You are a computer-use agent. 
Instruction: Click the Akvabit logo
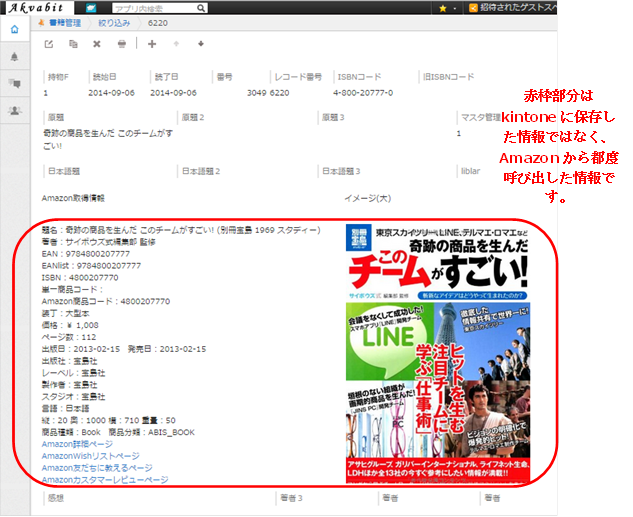point(36,8)
